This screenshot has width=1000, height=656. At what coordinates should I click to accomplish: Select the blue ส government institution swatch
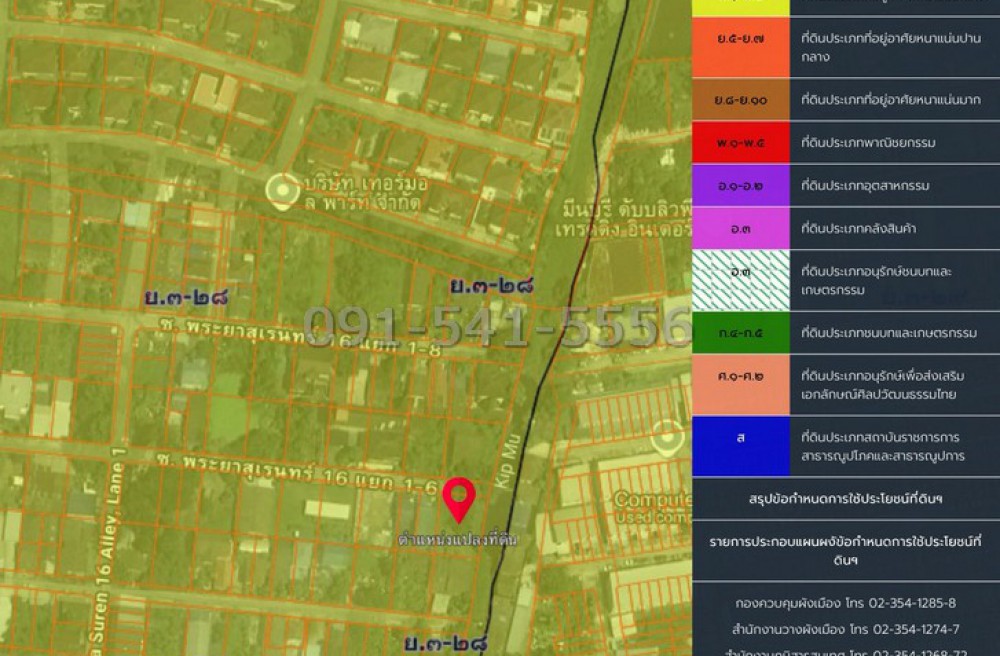click(740, 446)
